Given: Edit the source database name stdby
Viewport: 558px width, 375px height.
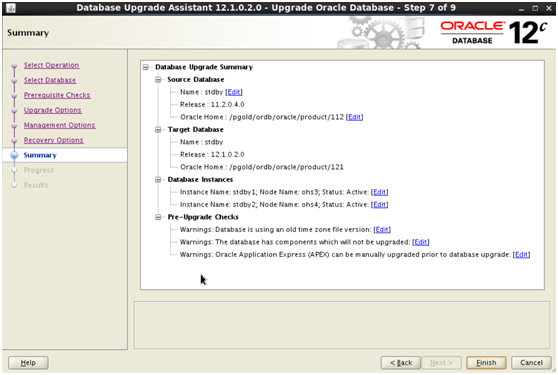Looking at the screenshot, I should [234, 92].
